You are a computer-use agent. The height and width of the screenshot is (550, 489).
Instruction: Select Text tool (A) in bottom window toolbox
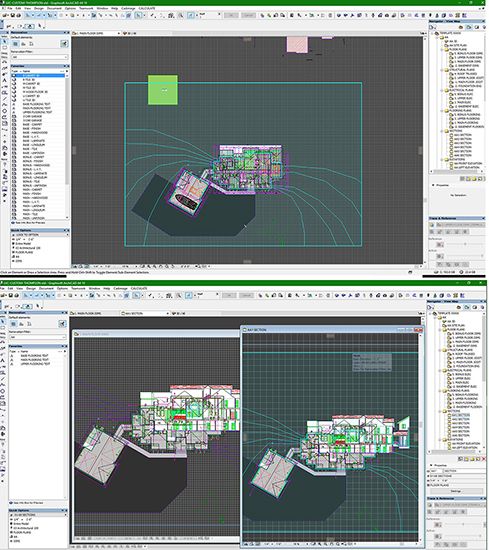pos(3,361)
